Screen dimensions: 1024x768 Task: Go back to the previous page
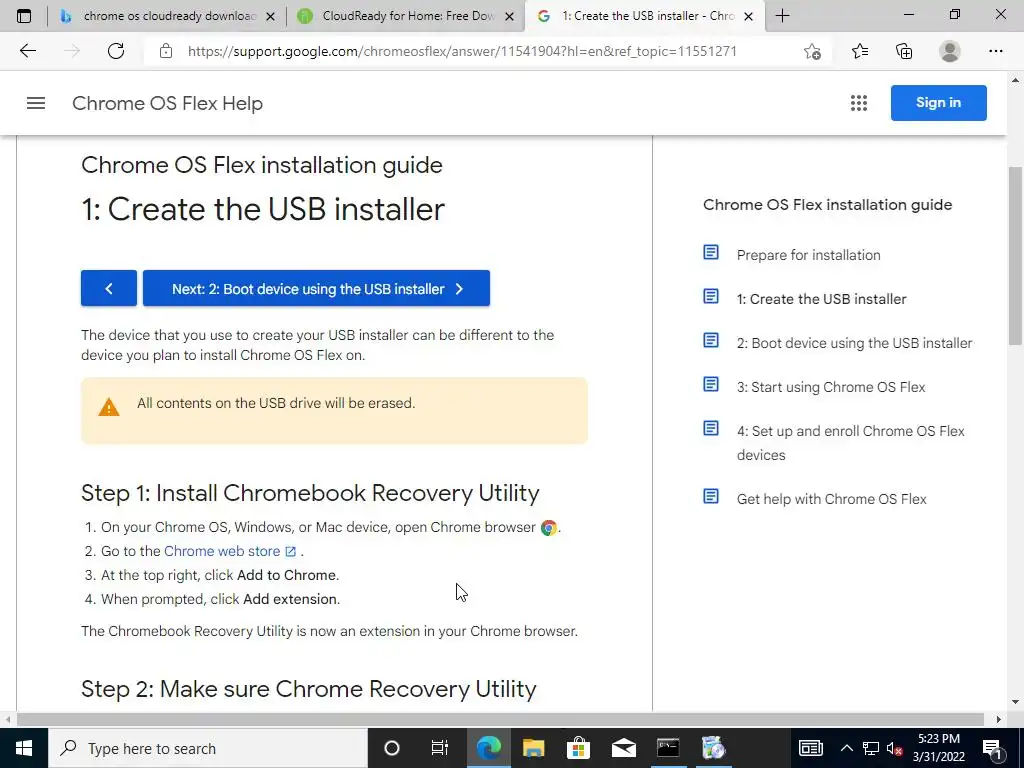27,51
